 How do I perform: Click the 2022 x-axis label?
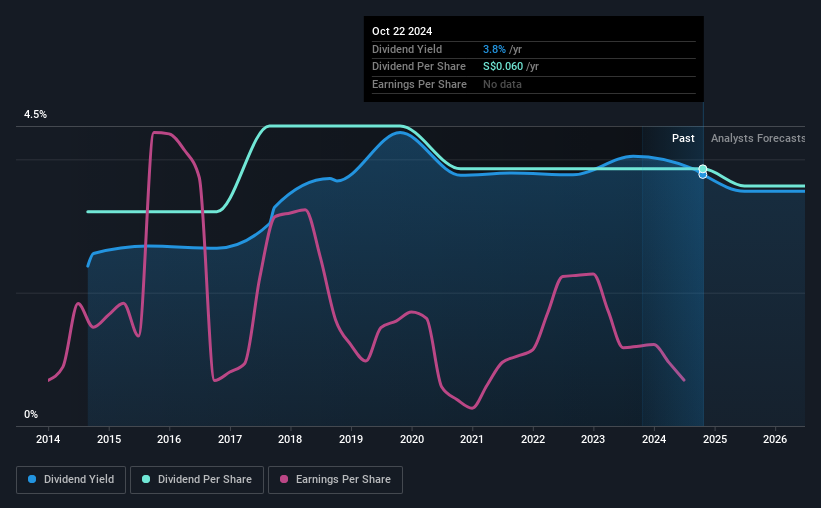pyautogui.click(x=533, y=439)
